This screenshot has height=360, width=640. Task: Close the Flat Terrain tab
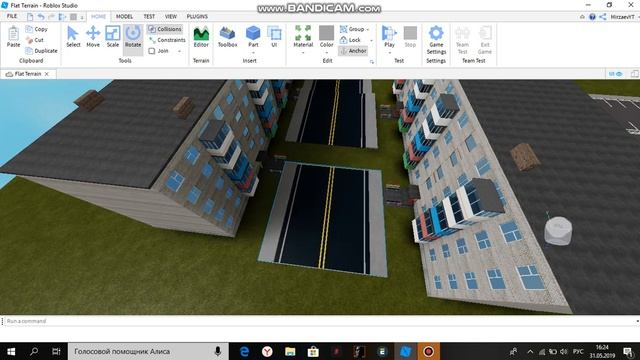click(x=47, y=74)
